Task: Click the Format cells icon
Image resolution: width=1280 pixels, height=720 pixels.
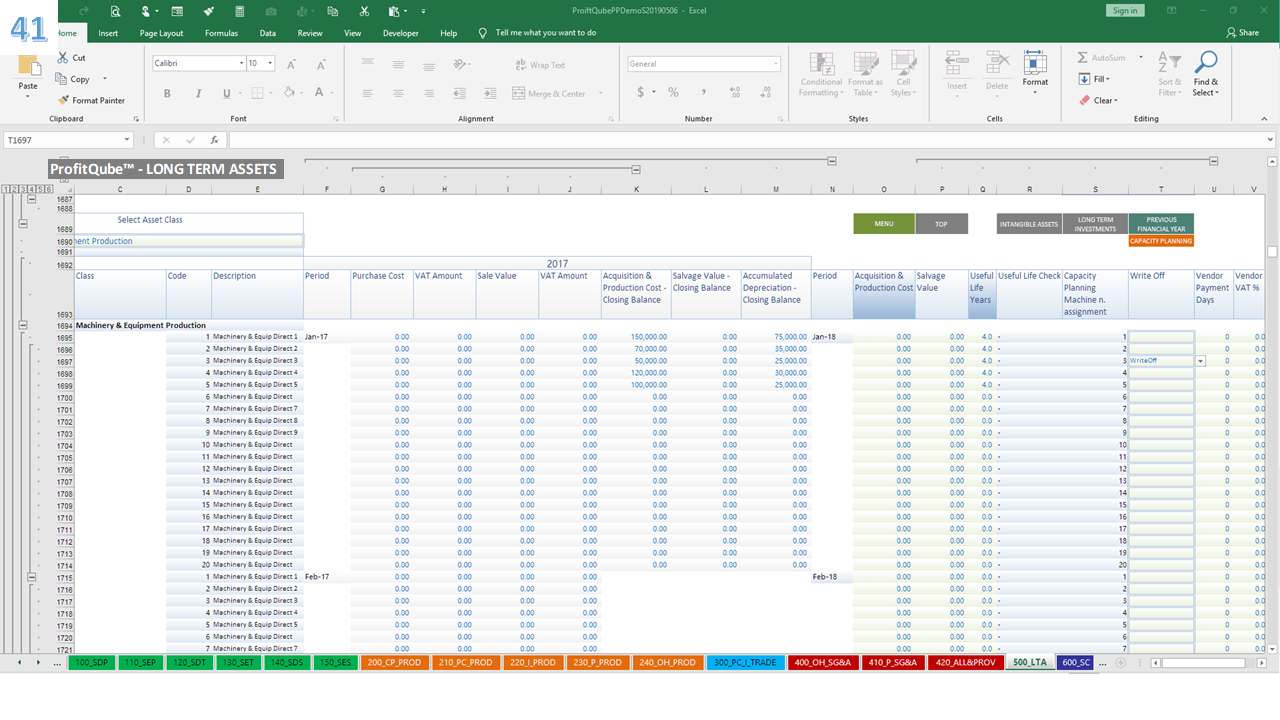Action: [x=1035, y=64]
